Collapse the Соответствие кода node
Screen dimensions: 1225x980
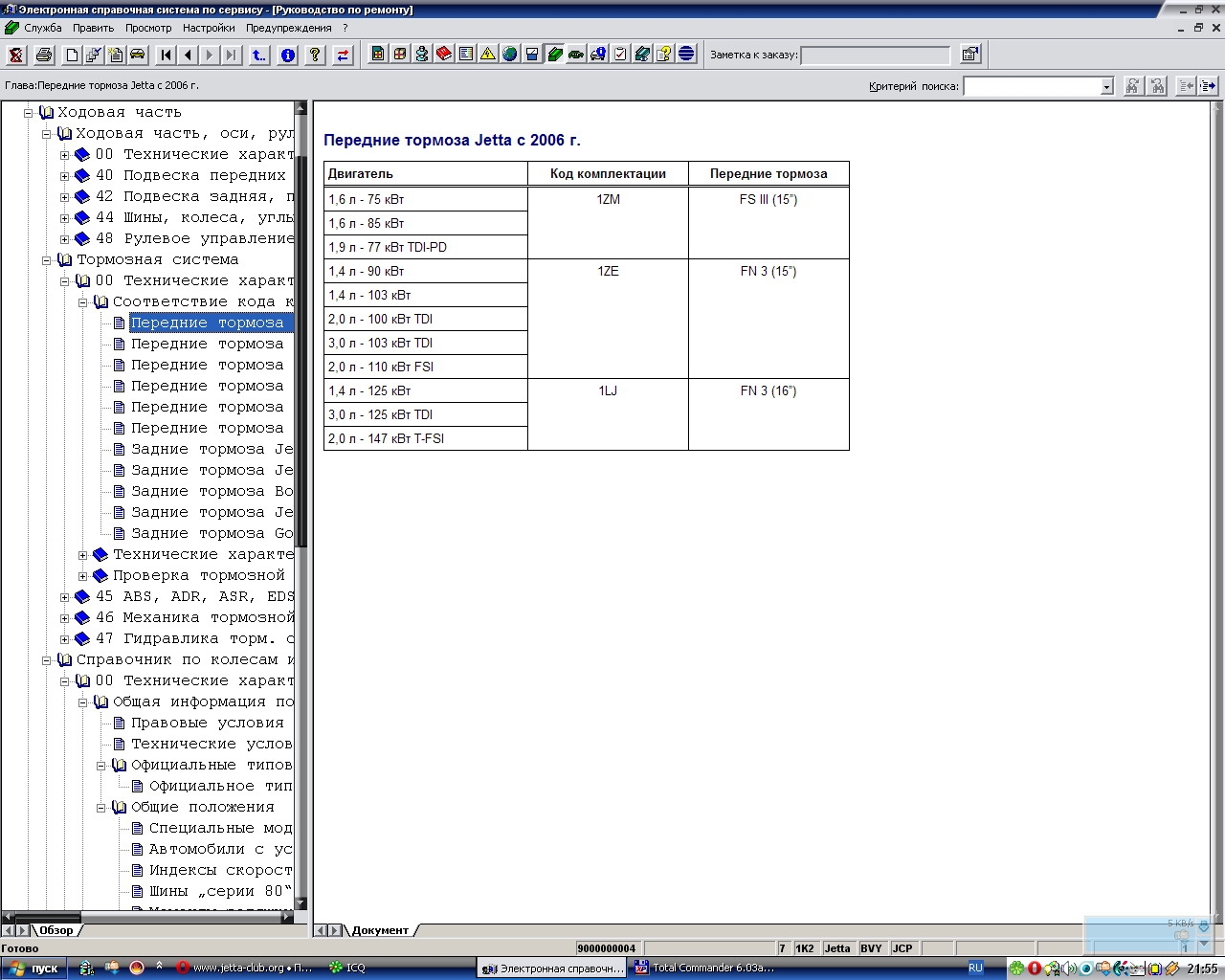click(x=83, y=301)
